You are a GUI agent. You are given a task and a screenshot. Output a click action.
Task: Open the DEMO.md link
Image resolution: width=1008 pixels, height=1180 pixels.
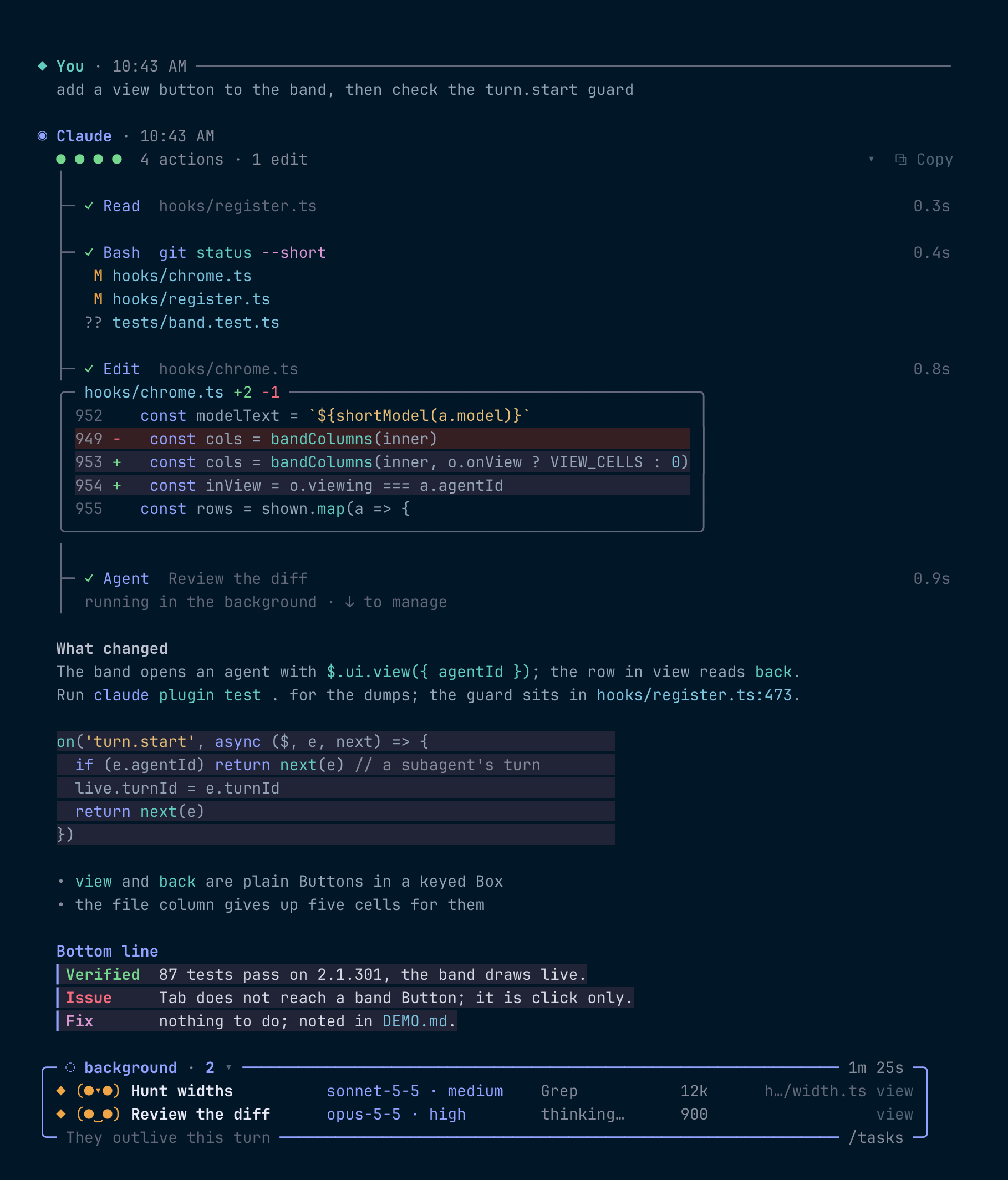[415, 1021]
